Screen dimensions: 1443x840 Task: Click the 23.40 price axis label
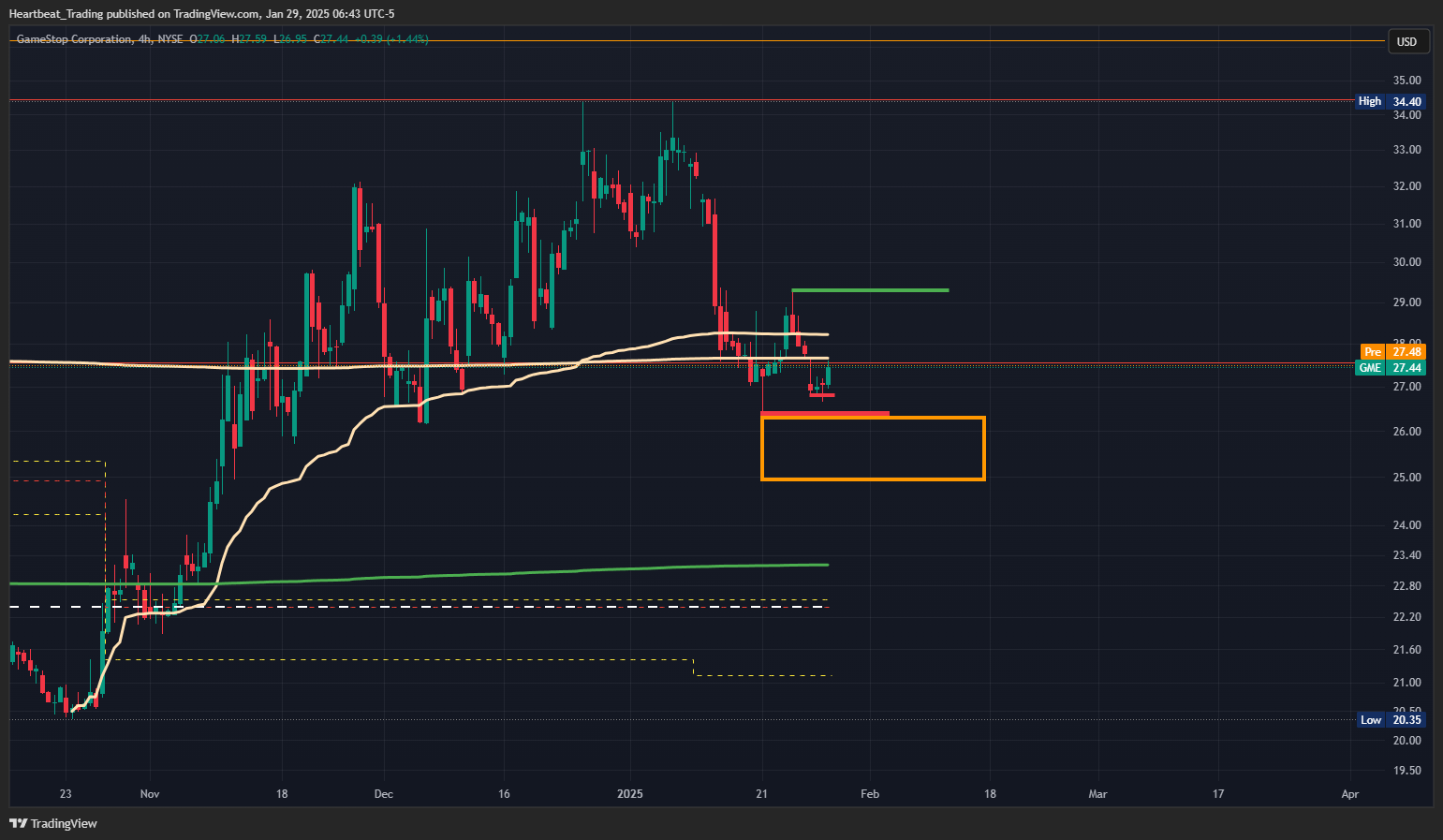click(x=1406, y=555)
